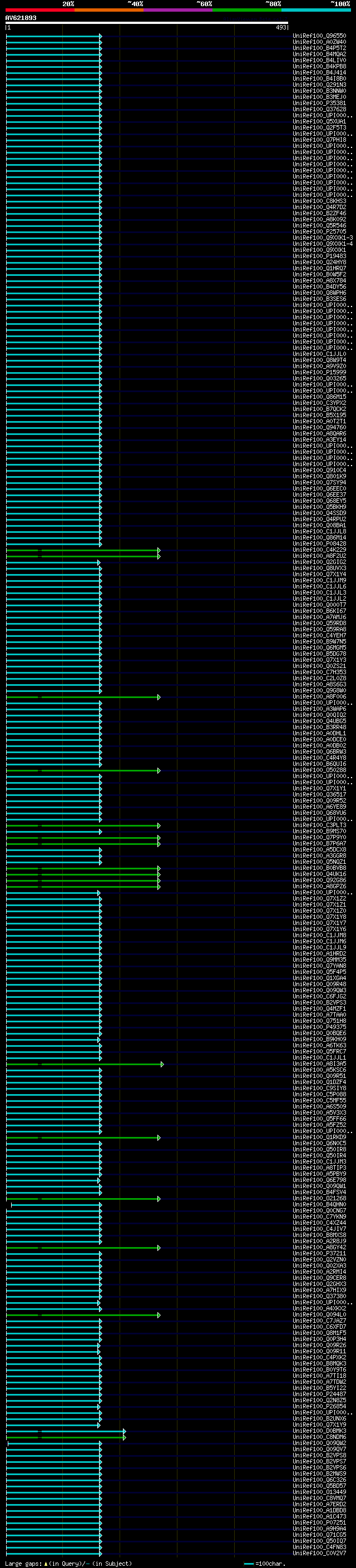The image size is (356, 1568).
Task: Click the orange ~40% identity legend segment
Action: click(109, 10)
